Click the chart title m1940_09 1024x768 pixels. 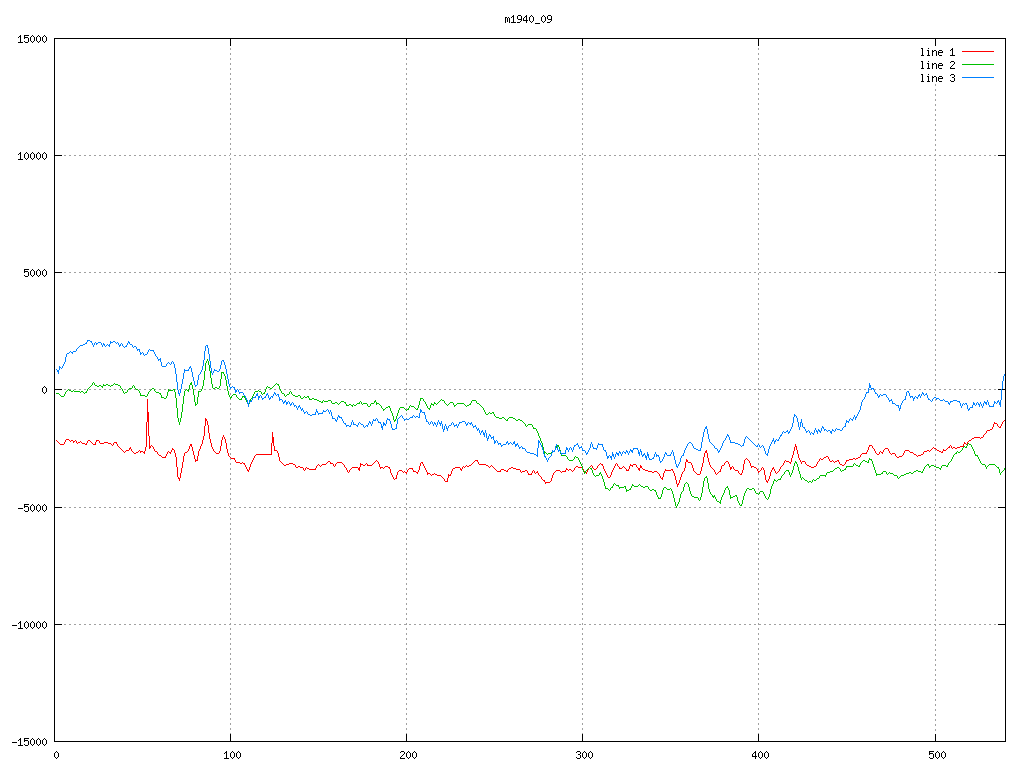tap(528, 20)
